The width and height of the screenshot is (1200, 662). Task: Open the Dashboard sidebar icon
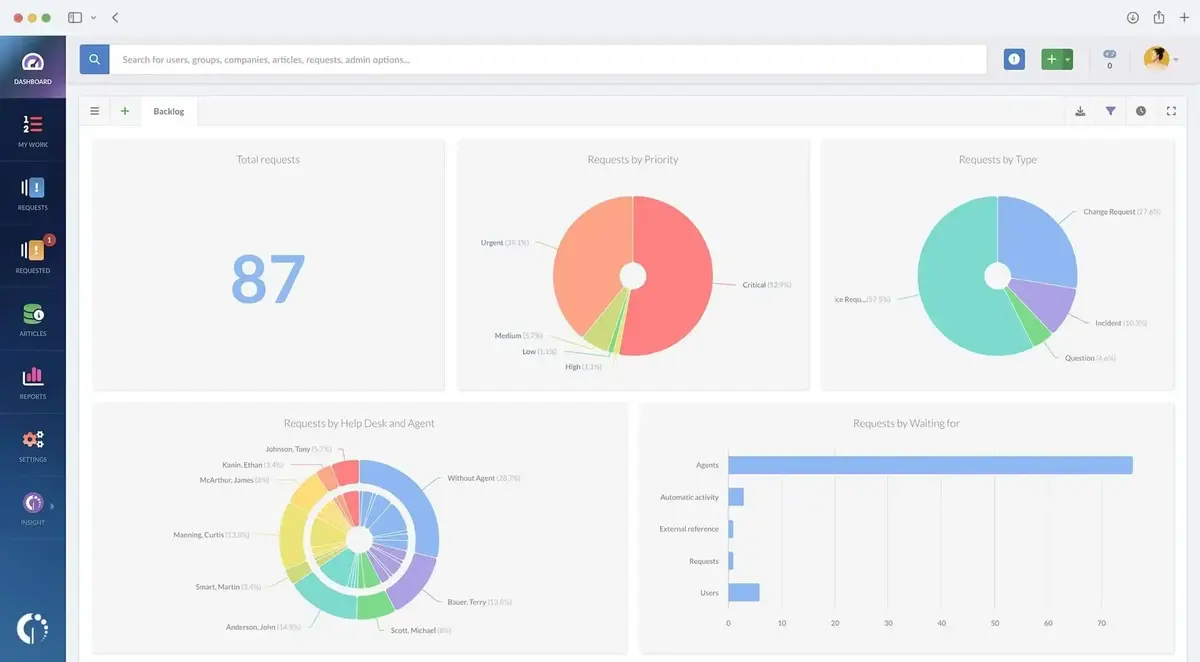click(x=33, y=68)
